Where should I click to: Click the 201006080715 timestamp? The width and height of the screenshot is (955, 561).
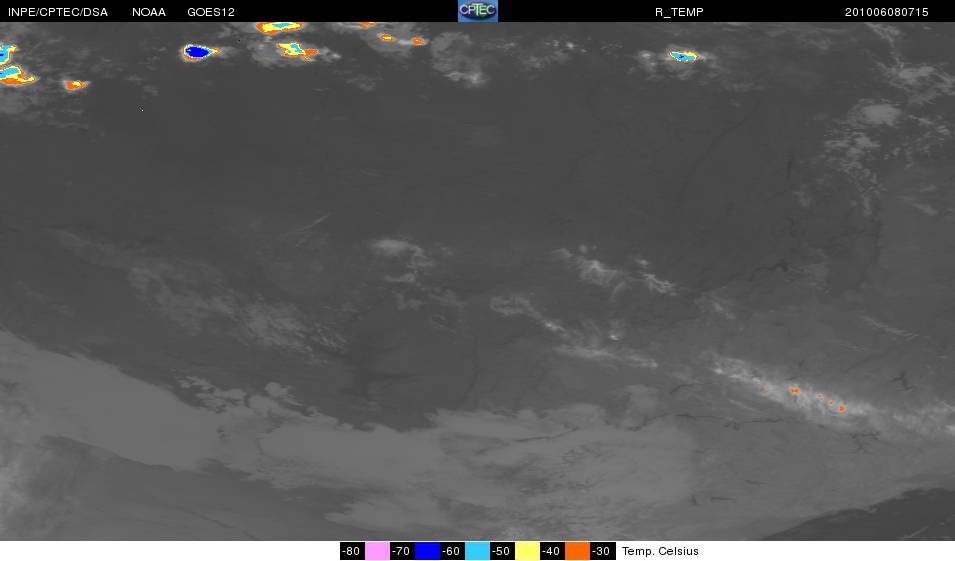[886, 12]
